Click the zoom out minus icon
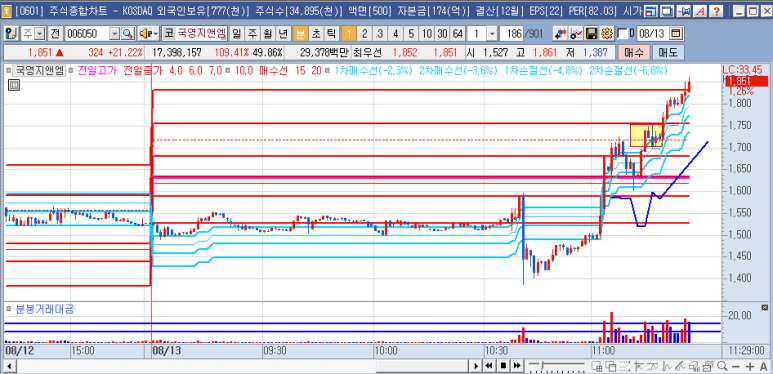The image size is (773, 374). (736, 366)
